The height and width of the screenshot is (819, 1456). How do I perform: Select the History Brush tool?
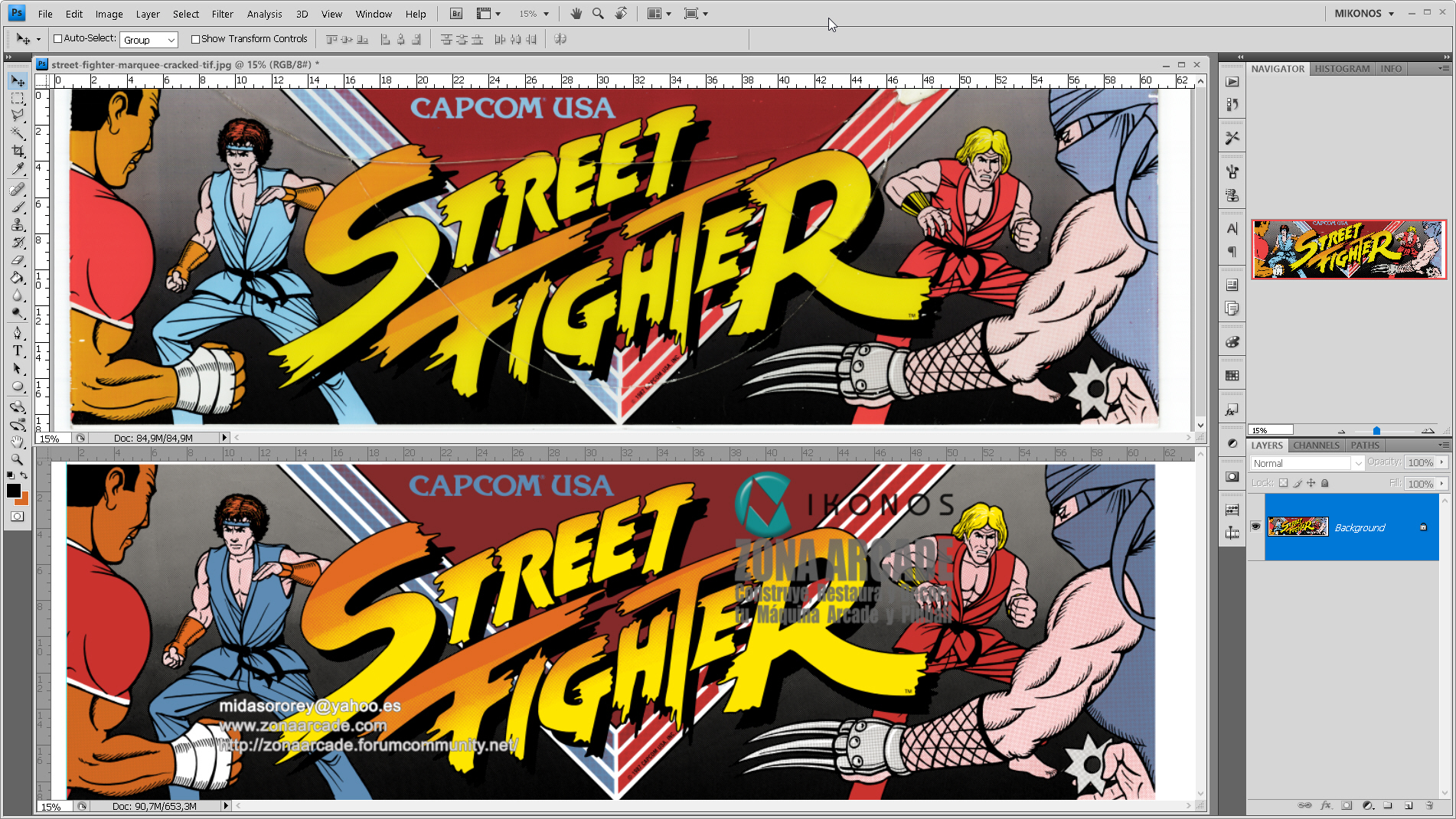point(18,243)
